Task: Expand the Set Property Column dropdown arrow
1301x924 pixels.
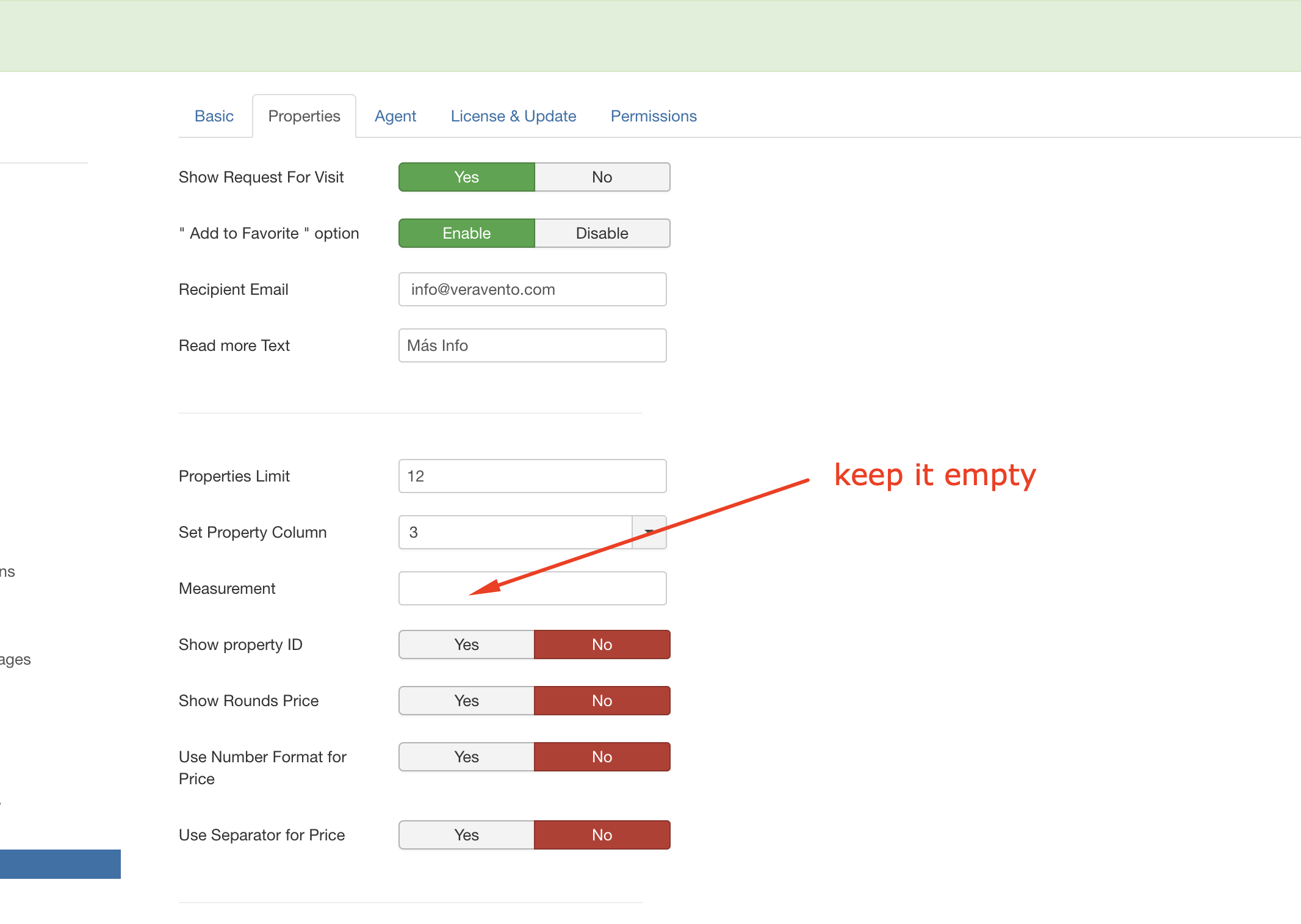Action: 649,532
